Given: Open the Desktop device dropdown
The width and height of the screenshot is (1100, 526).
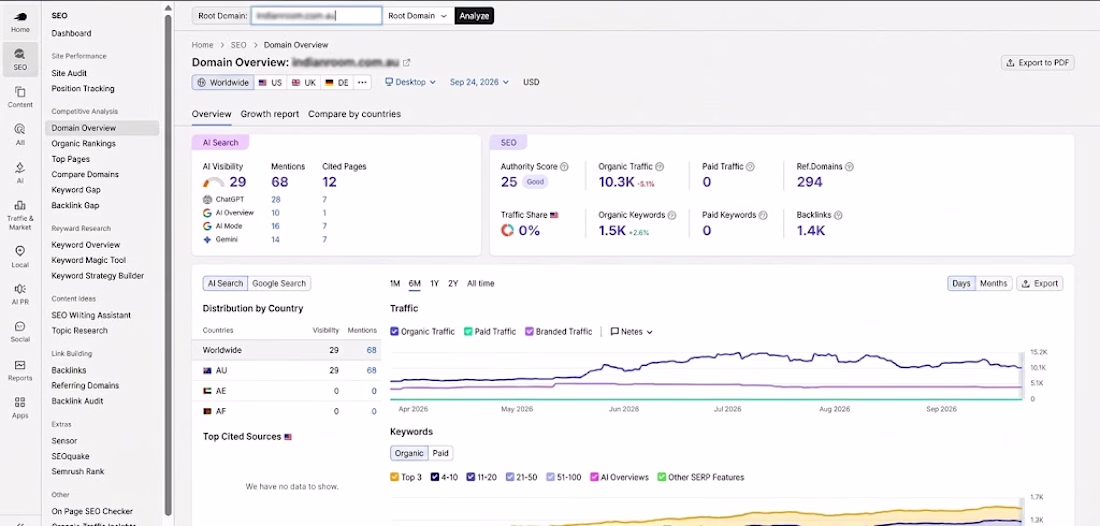Looking at the screenshot, I should [x=410, y=82].
